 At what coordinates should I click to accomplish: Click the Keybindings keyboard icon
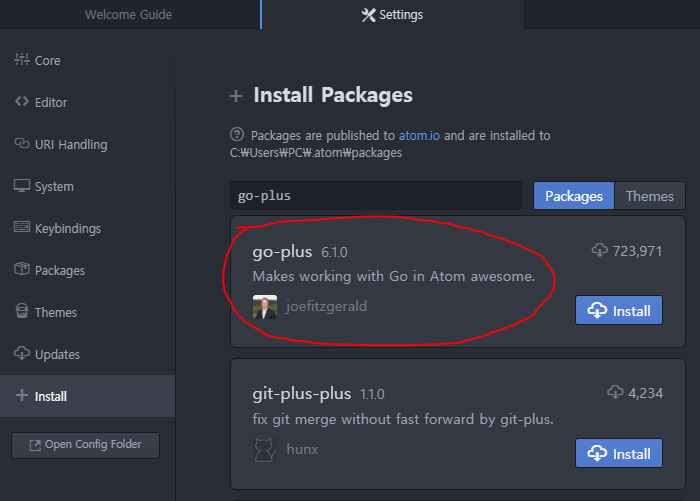tap(21, 227)
